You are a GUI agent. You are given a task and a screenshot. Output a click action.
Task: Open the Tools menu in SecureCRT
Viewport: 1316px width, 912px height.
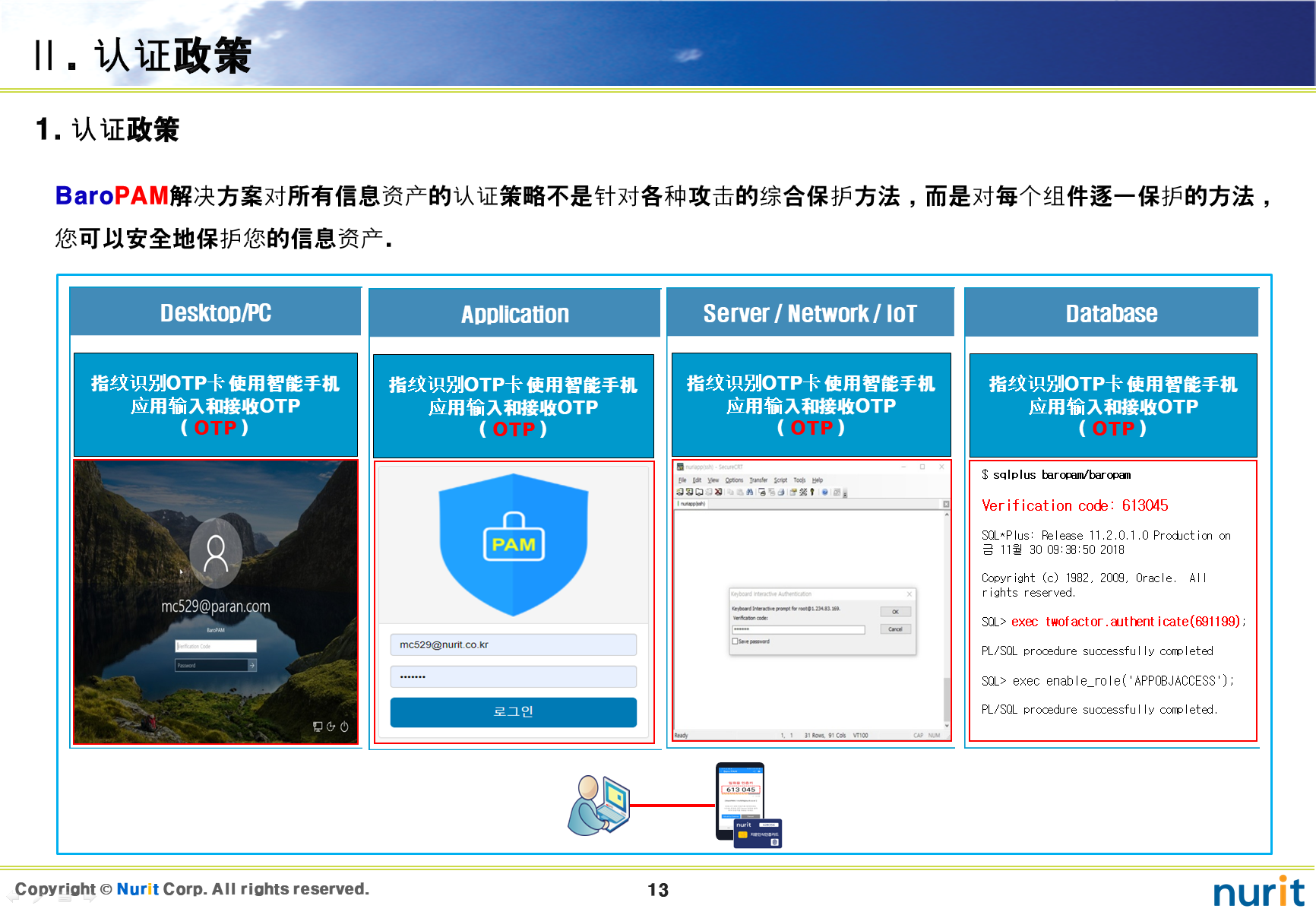click(x=799, y=480)
